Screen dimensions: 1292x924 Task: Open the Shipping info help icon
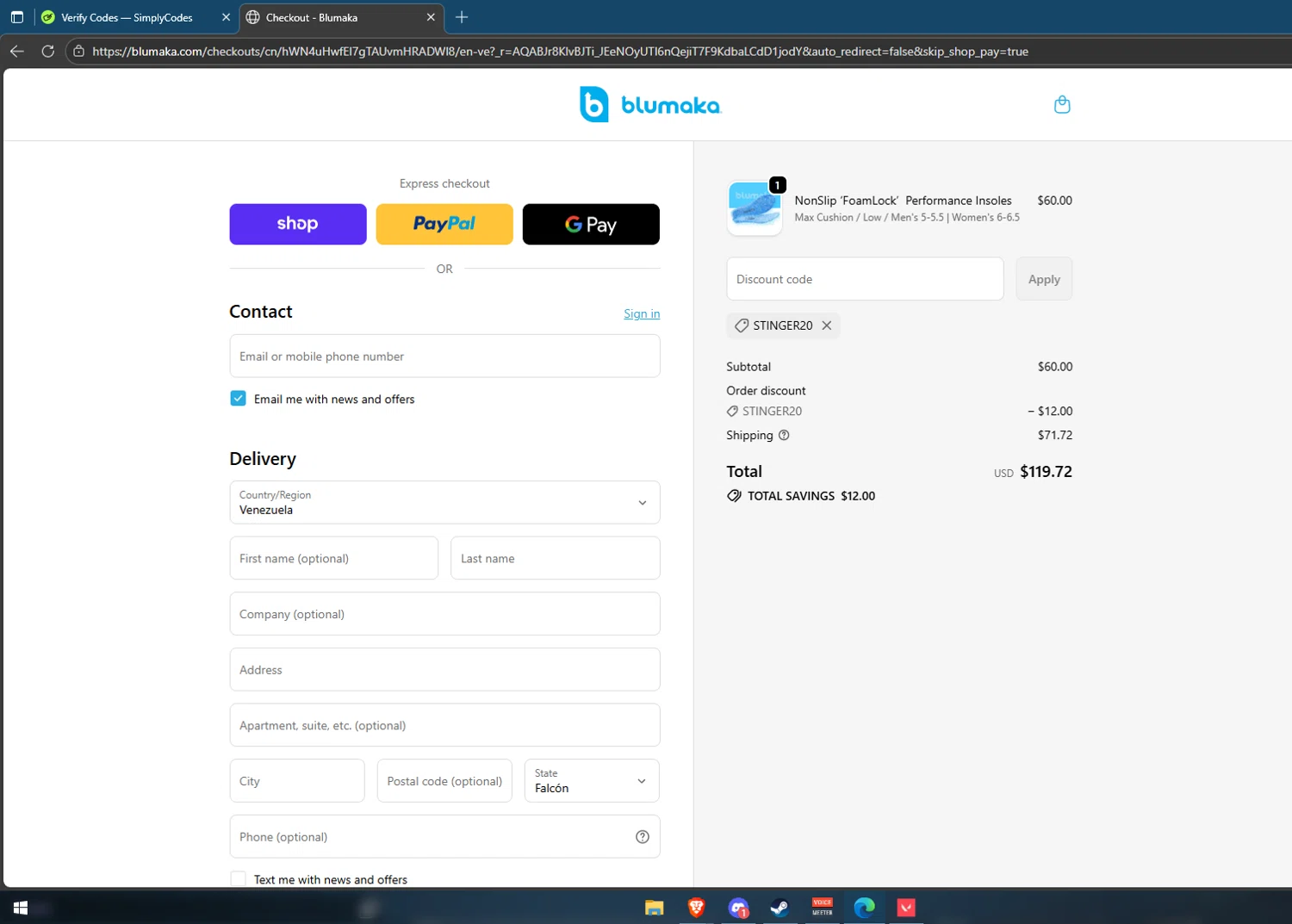pos(784,435)
